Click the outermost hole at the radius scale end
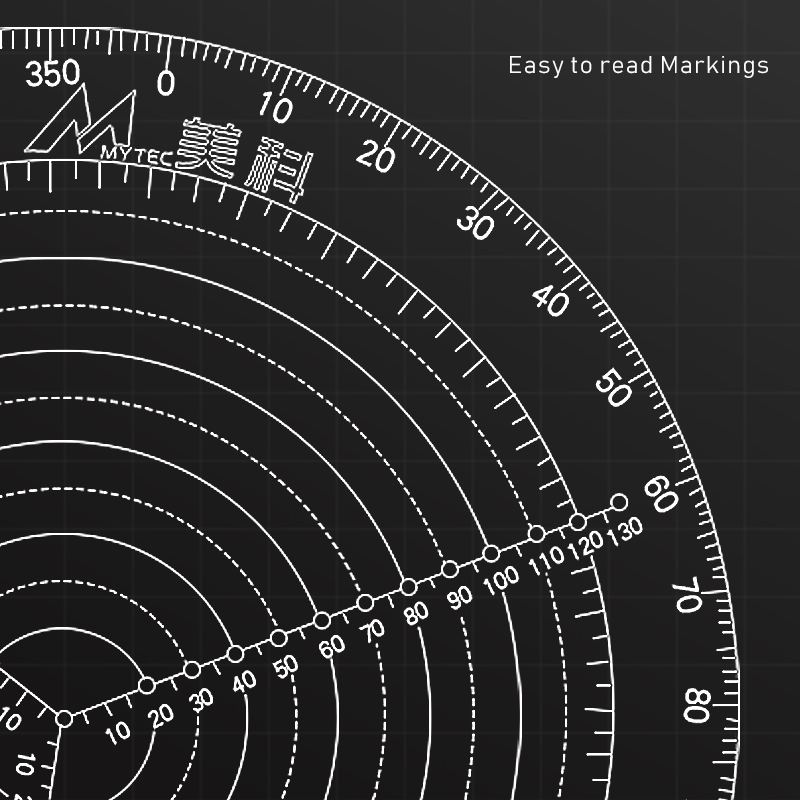The height and width of the screenshot is (800, 800). 619,502
